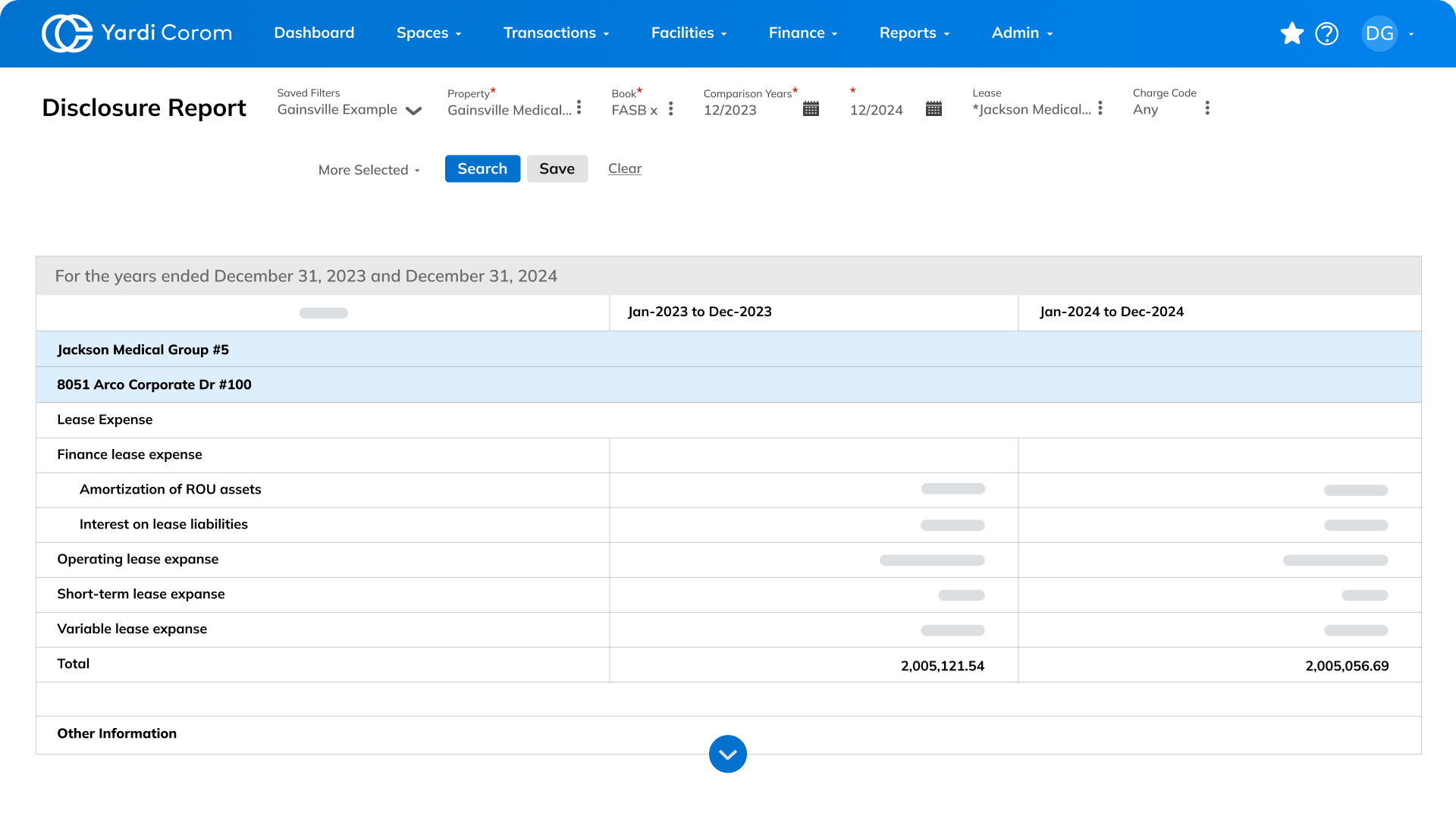Screen dimensions: 1456x819
Task: Click the Save button
Action: pyautogui.click(x=557, y=168)
